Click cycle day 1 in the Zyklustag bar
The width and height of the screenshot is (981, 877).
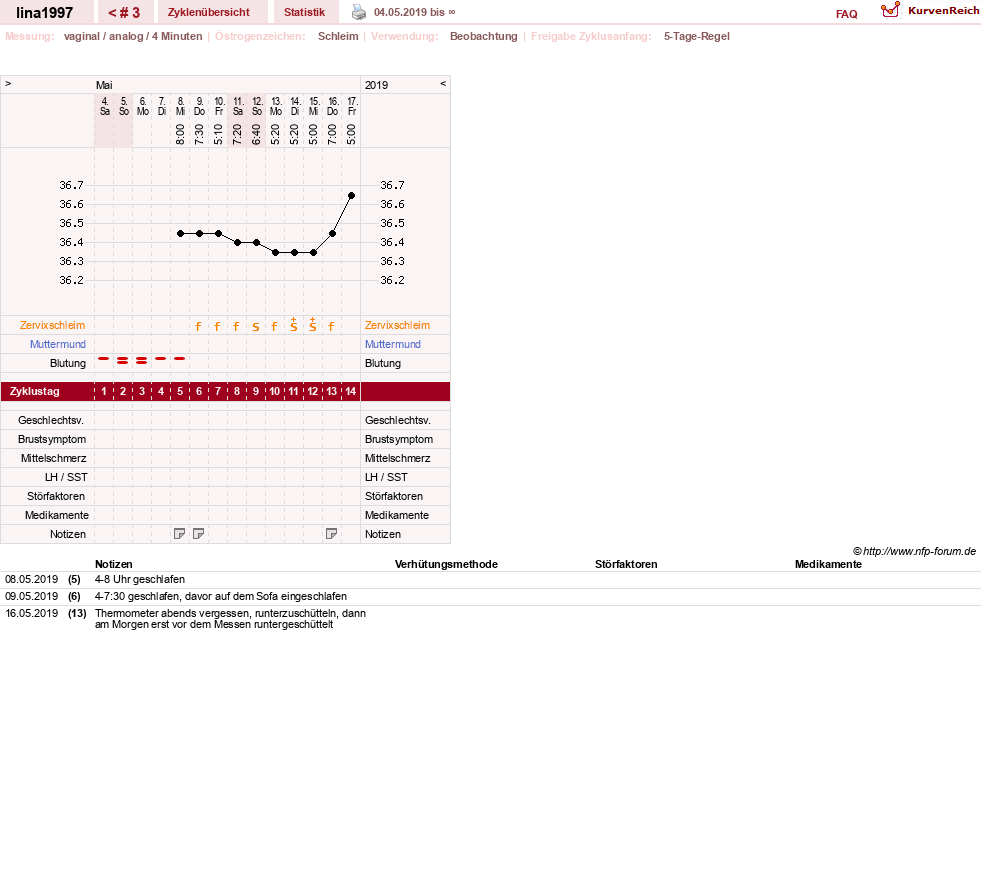click(104, 392)
